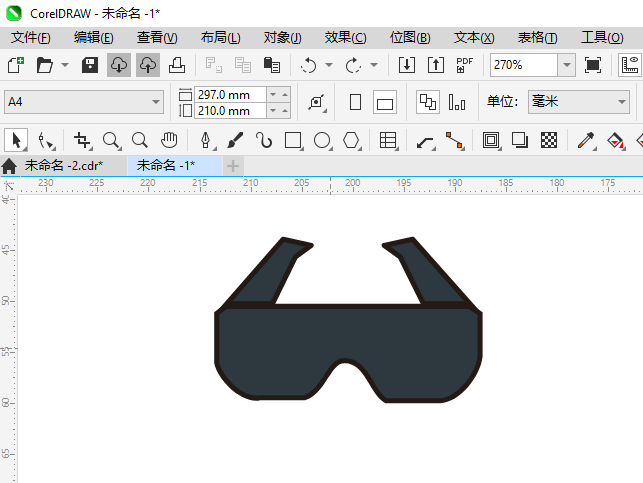643x483 pixels.
Task: Pick the Transparency checkerboard tool
Action: (548, 140)
